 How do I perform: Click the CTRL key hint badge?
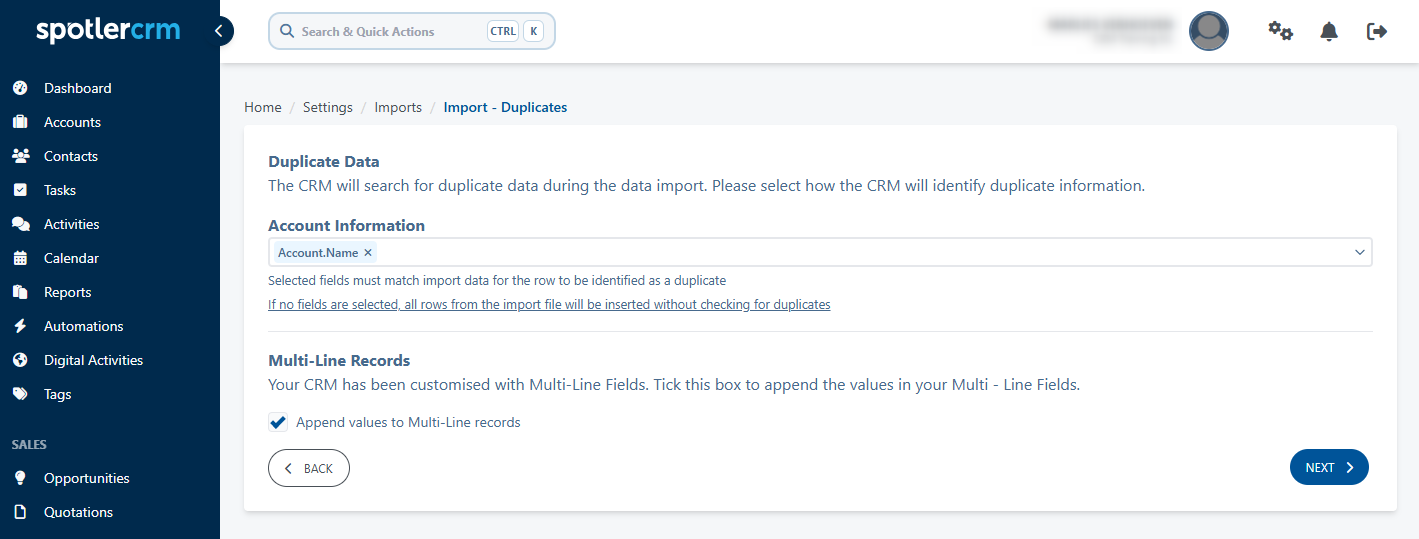503,31
